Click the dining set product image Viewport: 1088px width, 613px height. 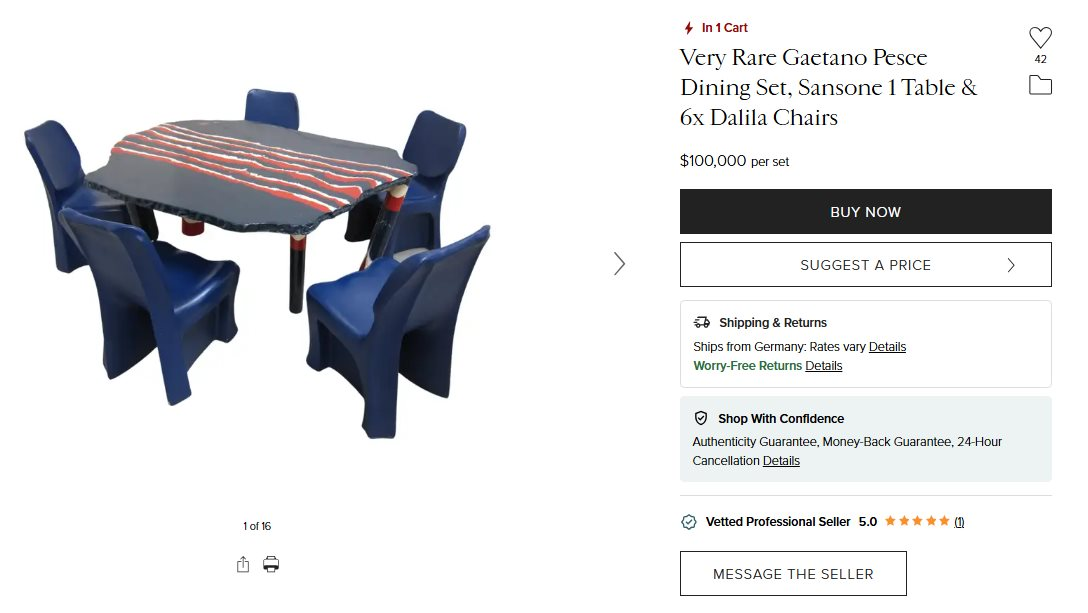[x=257, y=264]
